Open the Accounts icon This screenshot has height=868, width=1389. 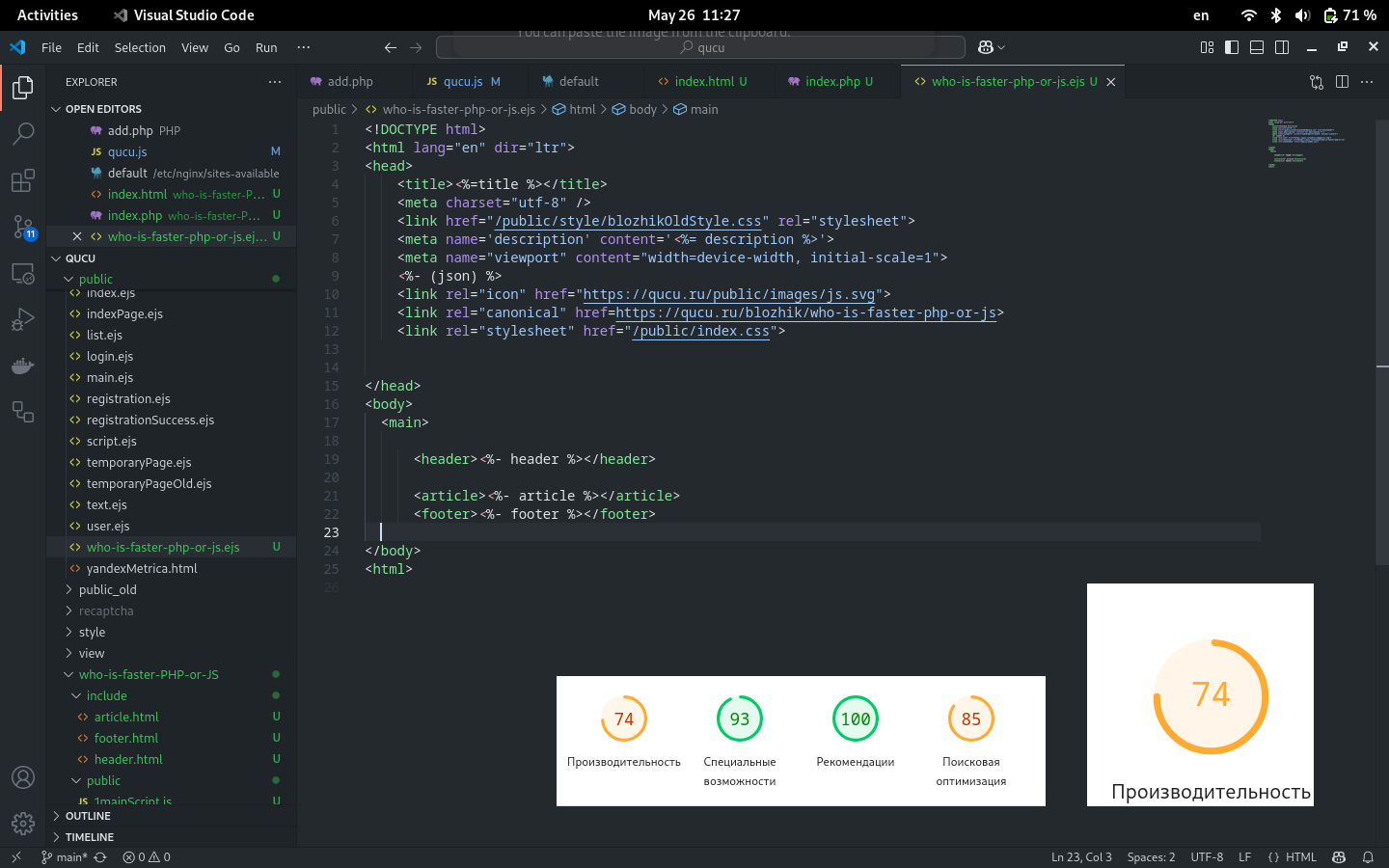23,777
